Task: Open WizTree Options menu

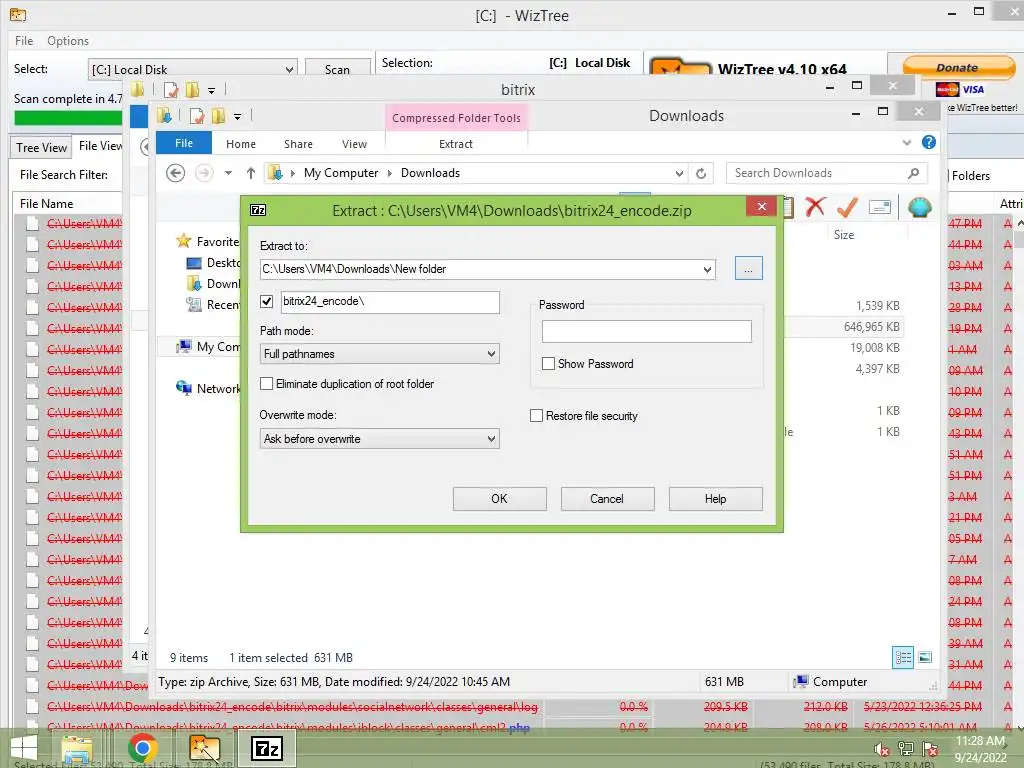Action: coord(67,40)
